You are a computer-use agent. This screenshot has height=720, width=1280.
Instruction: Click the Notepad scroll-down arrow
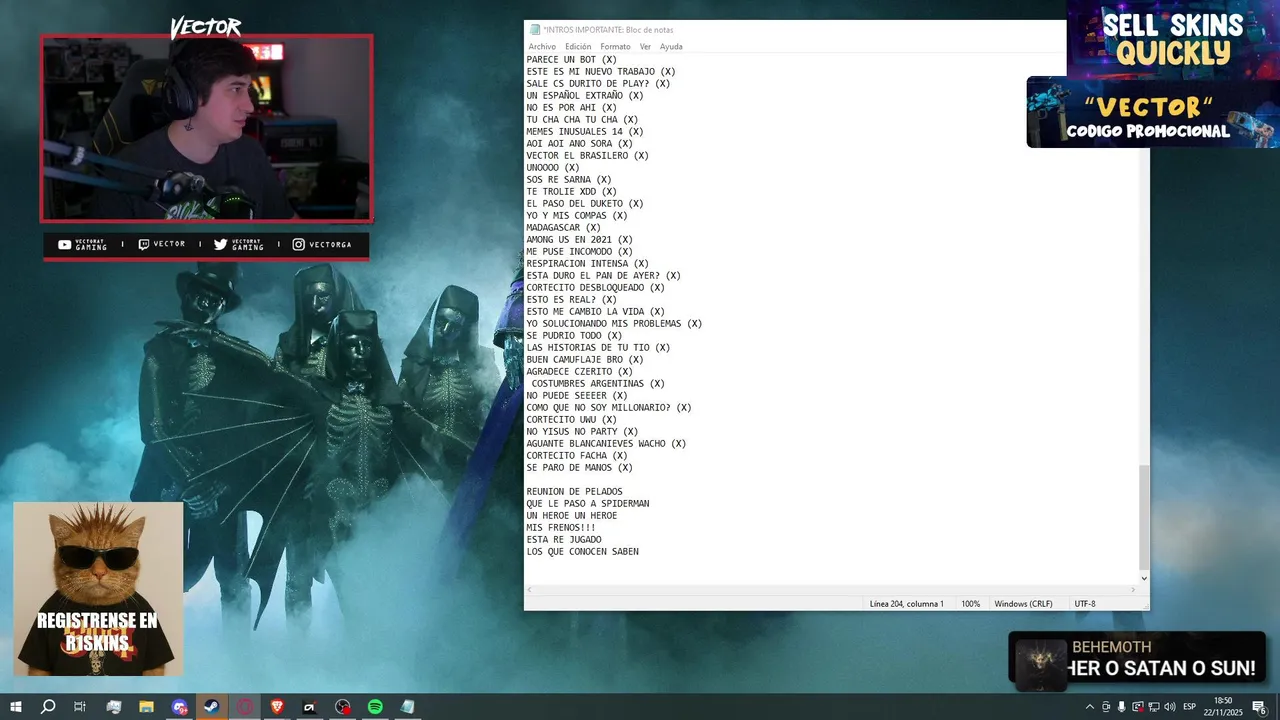1144,578
